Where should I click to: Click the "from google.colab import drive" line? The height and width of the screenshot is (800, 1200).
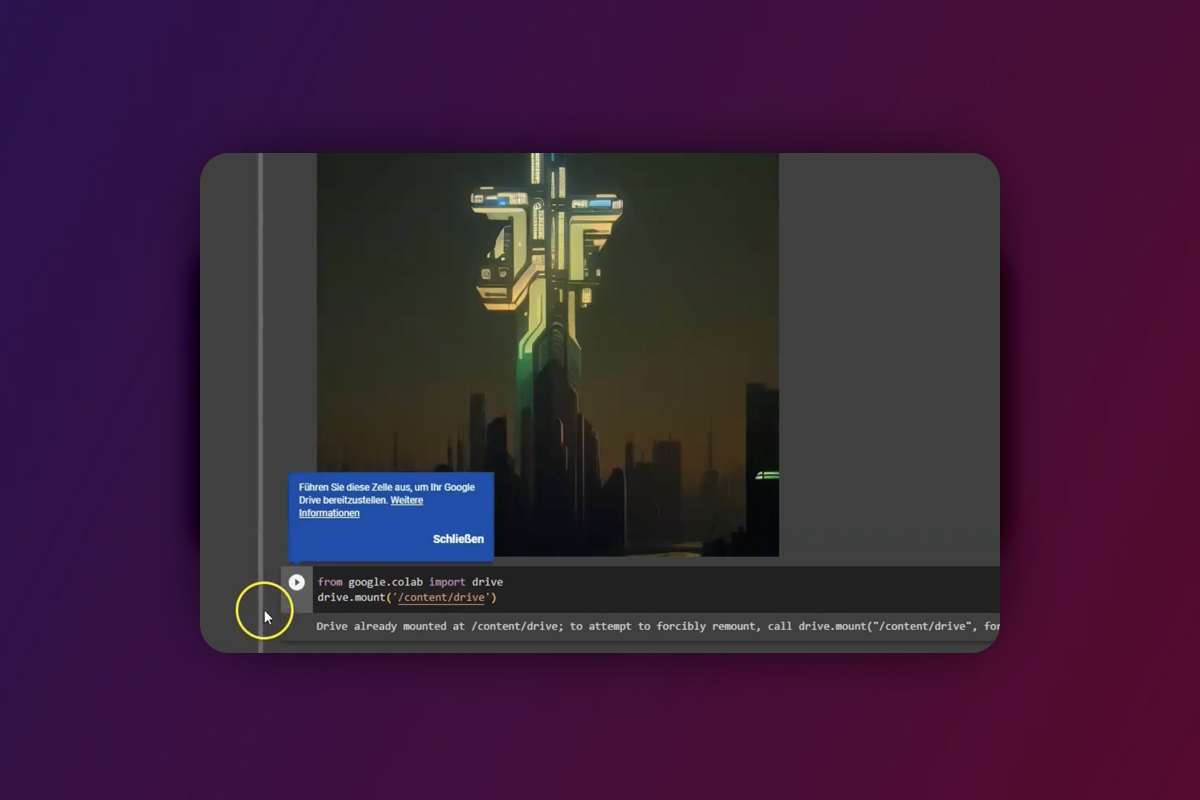point(410,581)
